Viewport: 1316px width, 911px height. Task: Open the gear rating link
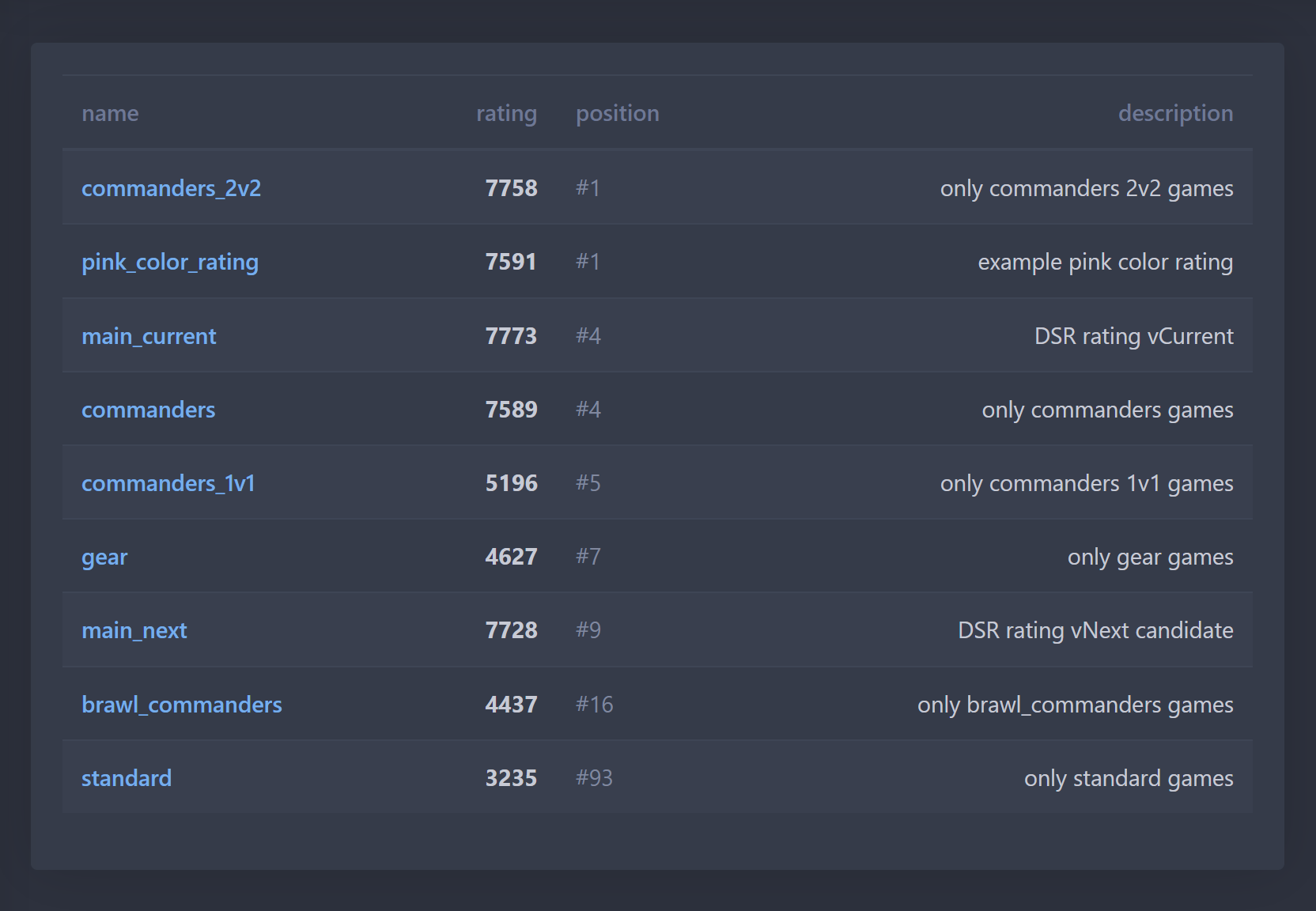click(x=104, y=557)
